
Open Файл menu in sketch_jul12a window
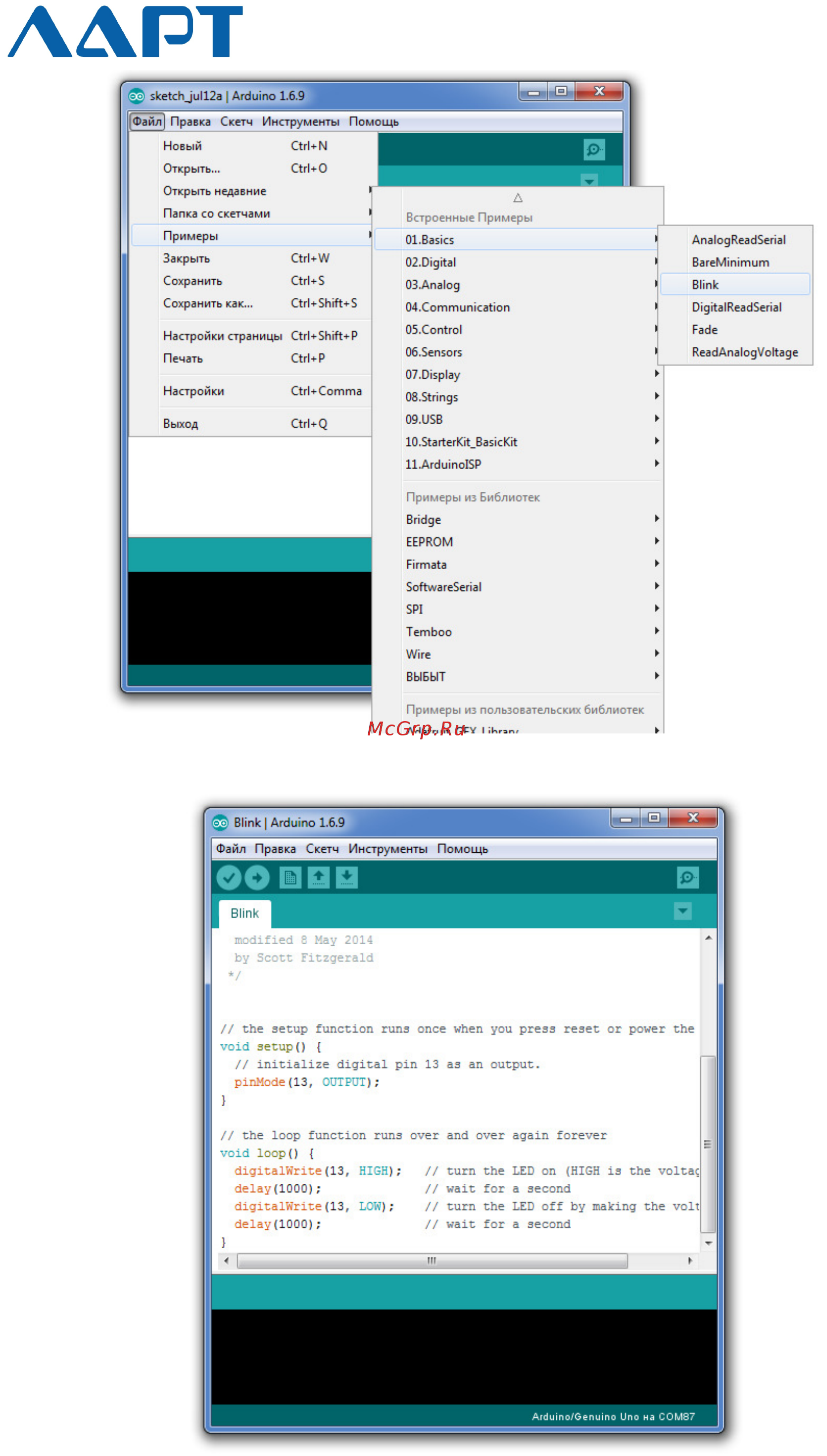pyautogui.click(x=147, y=122)
